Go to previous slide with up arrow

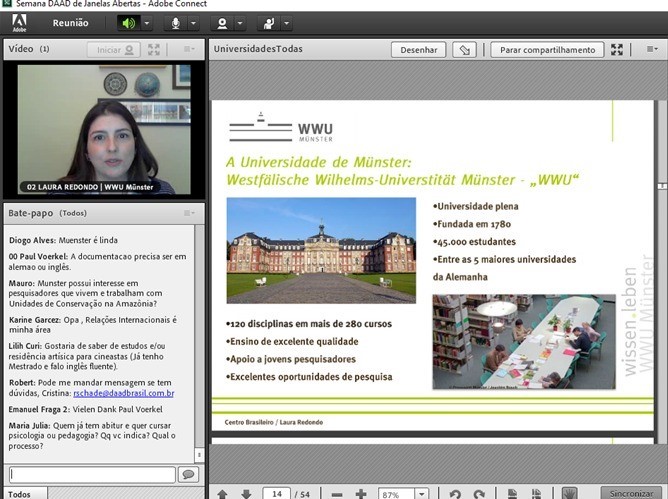tap(222, 494)
